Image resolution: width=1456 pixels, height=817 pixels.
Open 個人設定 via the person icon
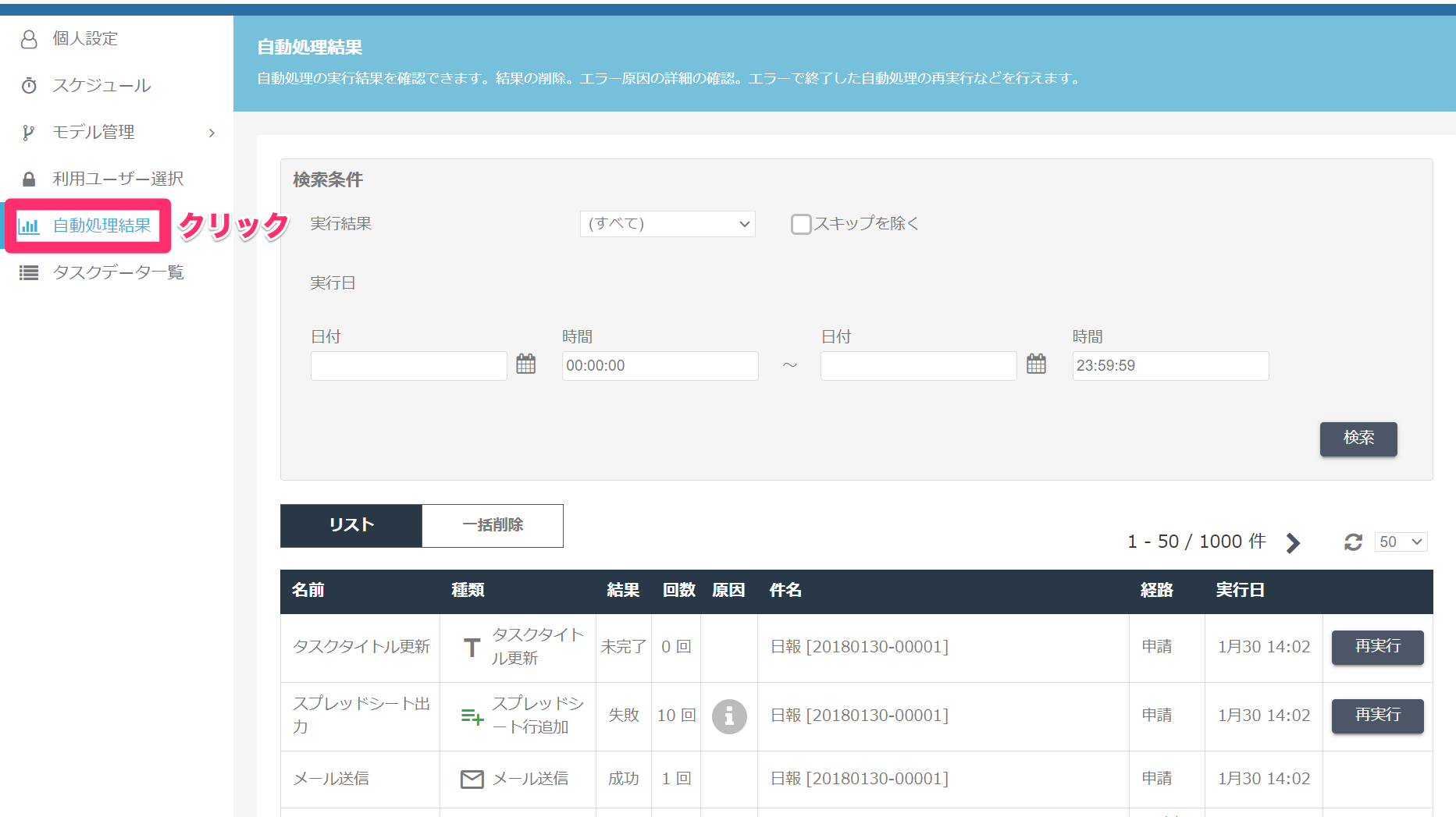(29, 38)
